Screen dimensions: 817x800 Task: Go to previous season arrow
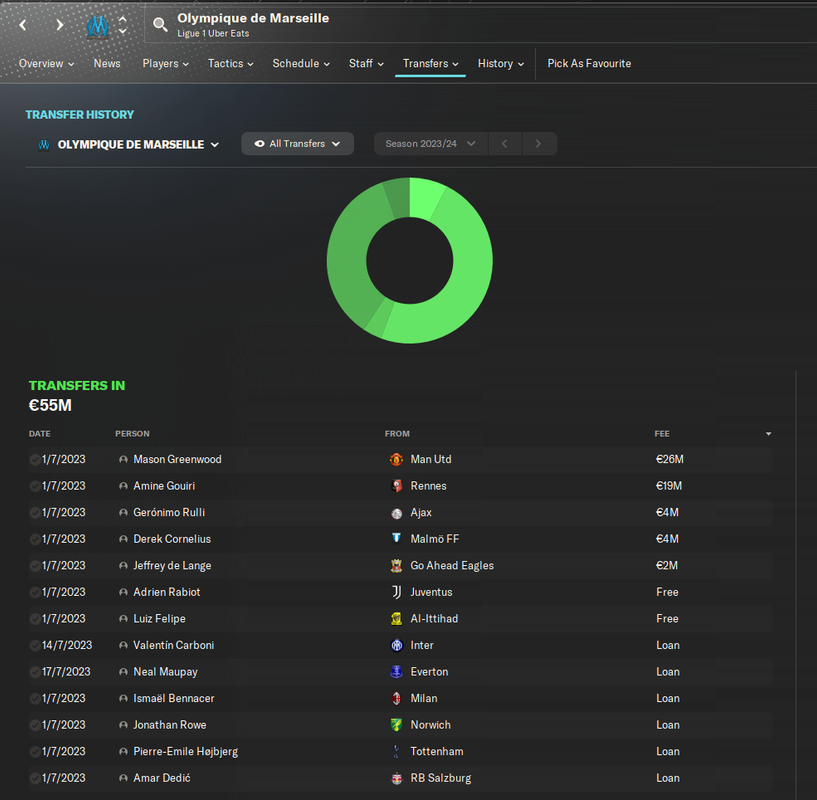504,144
